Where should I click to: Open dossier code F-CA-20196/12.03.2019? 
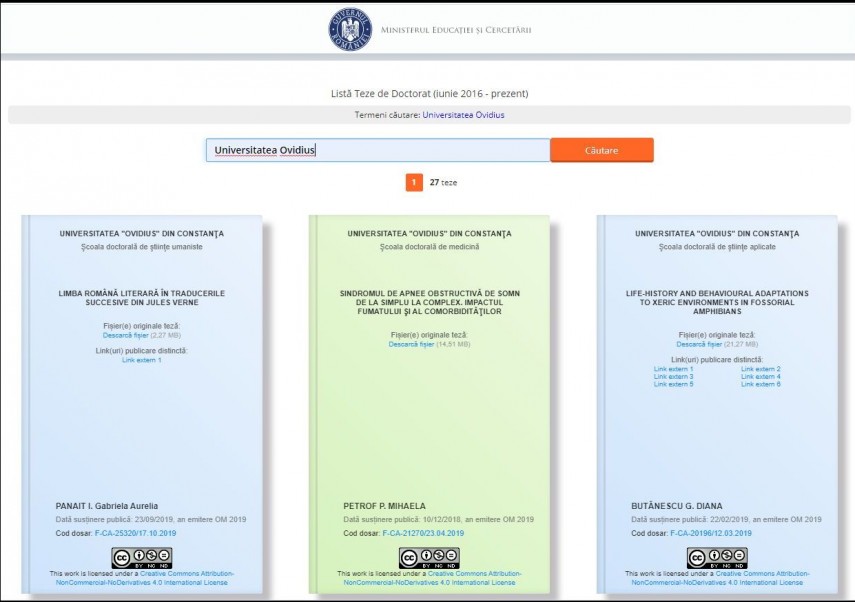point(711,533)
